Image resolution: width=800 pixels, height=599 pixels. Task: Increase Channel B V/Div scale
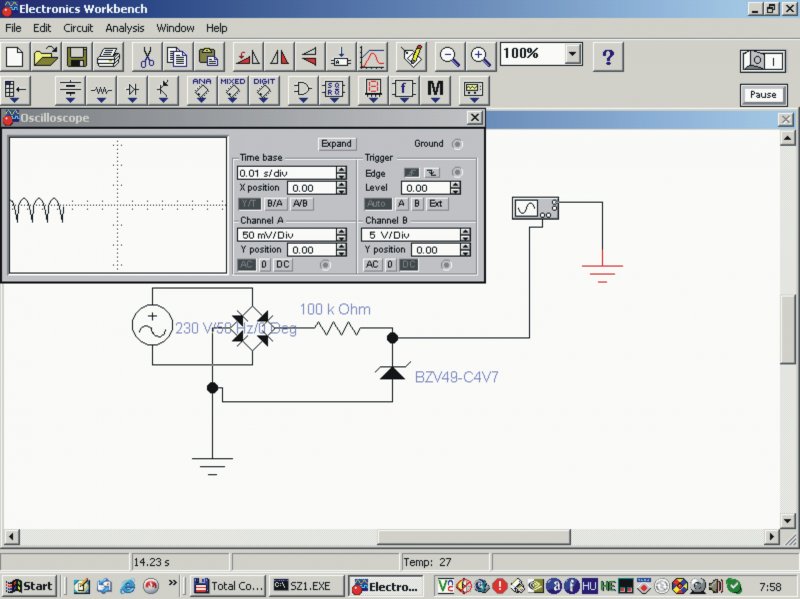click(x=465, y=231)
